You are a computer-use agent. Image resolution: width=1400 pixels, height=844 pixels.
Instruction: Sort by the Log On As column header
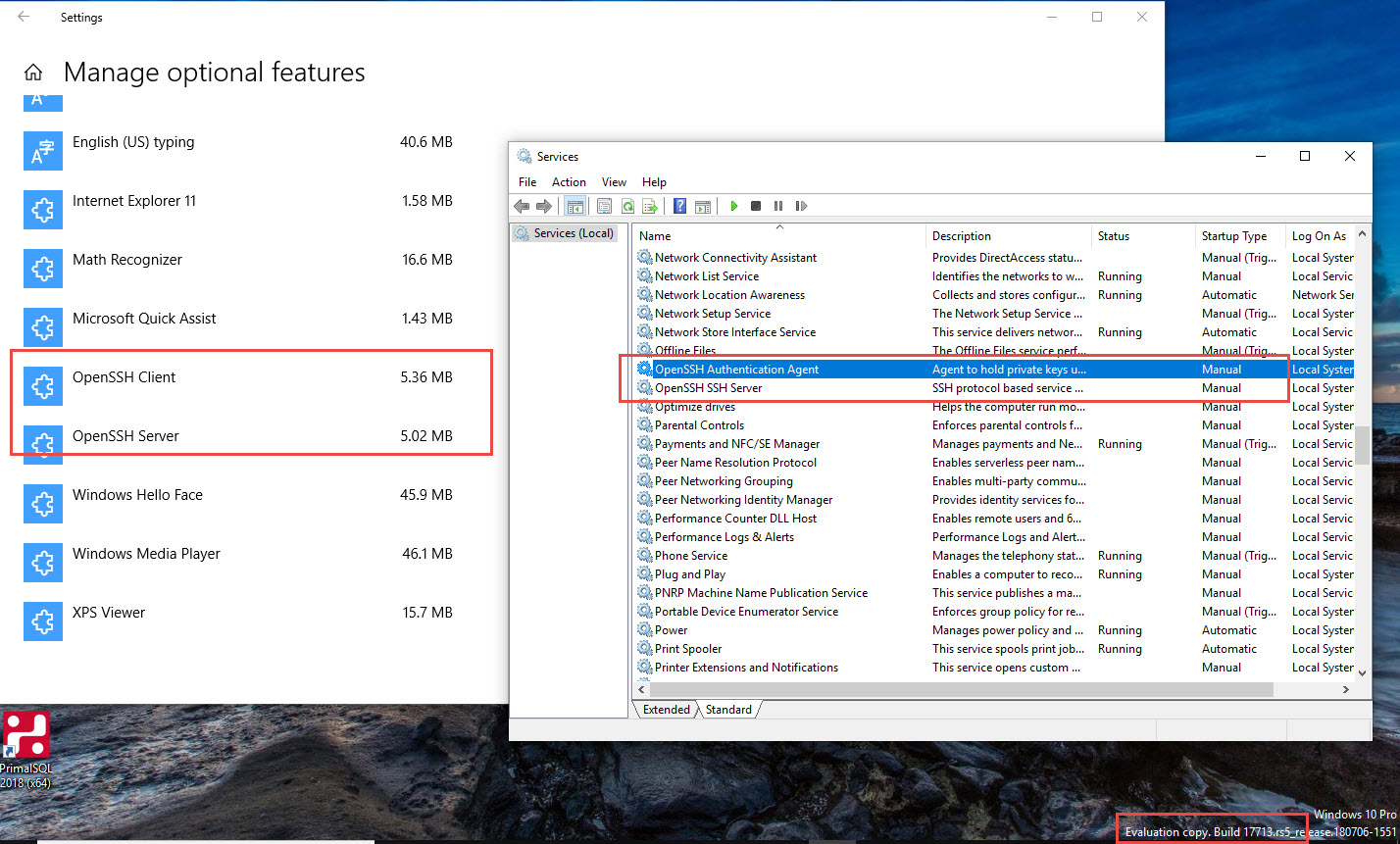[1320, 236]
